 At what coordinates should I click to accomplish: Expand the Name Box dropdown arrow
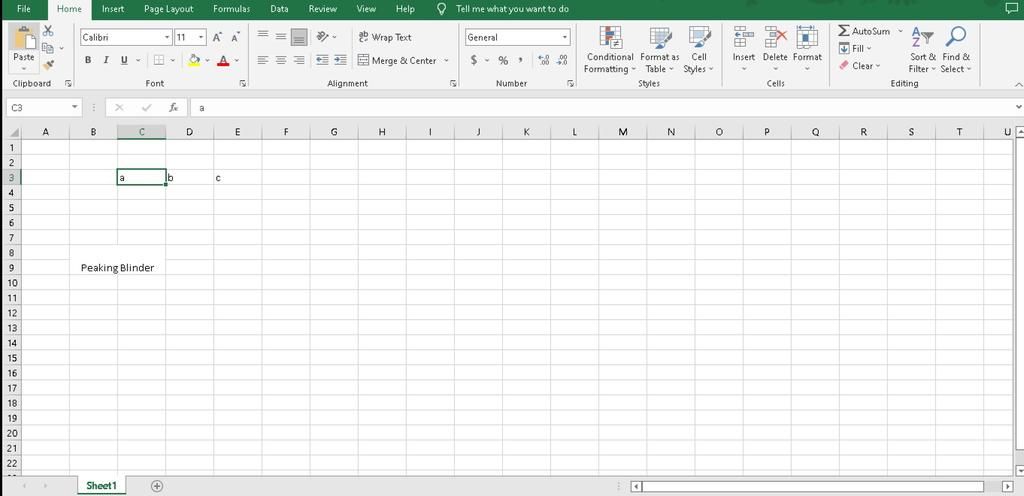(x=75, y=108)
